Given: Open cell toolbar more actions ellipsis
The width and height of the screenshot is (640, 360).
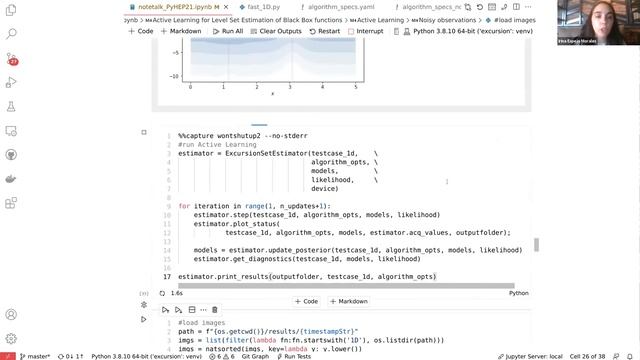Looking at the screenshot, I should 203,310.
